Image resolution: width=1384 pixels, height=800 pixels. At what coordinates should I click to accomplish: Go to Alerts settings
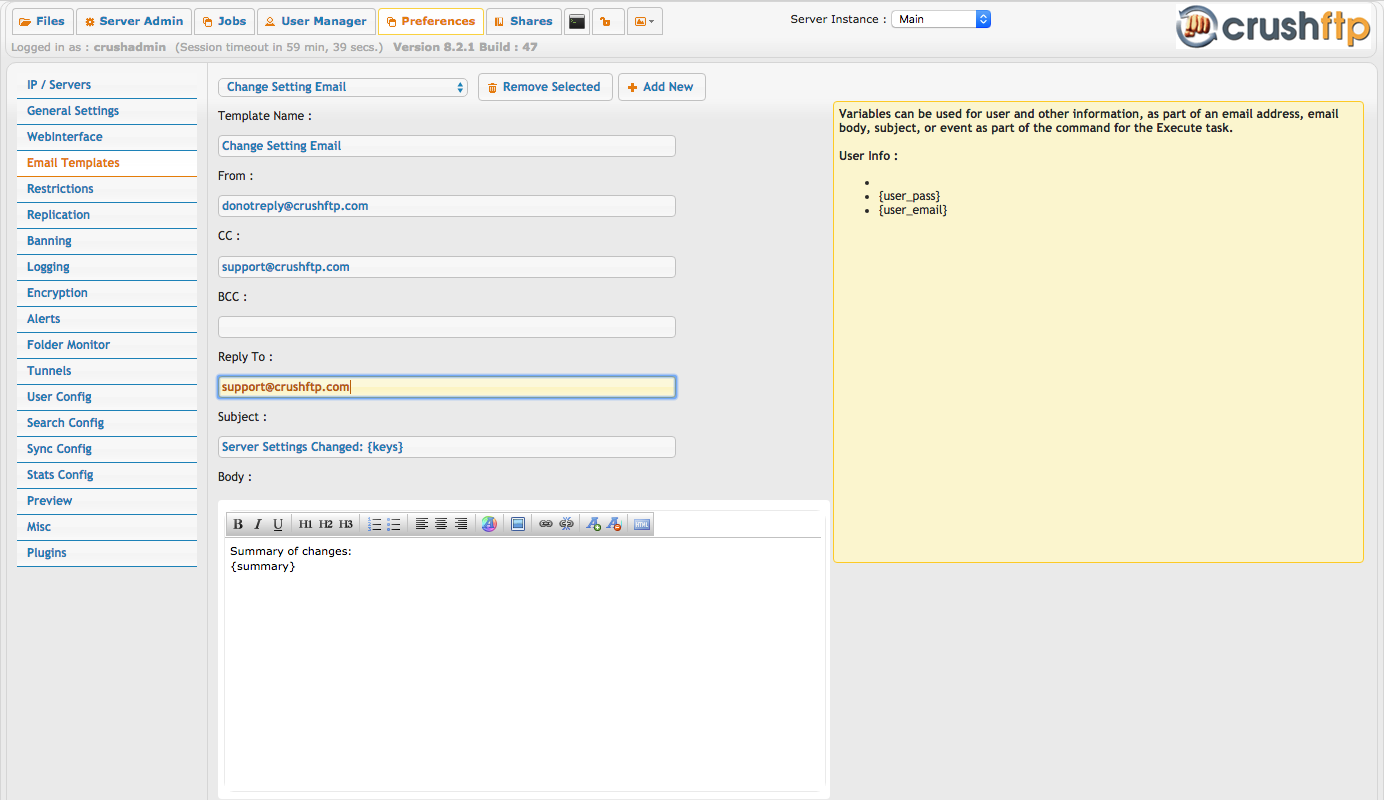tap(107, 319)
